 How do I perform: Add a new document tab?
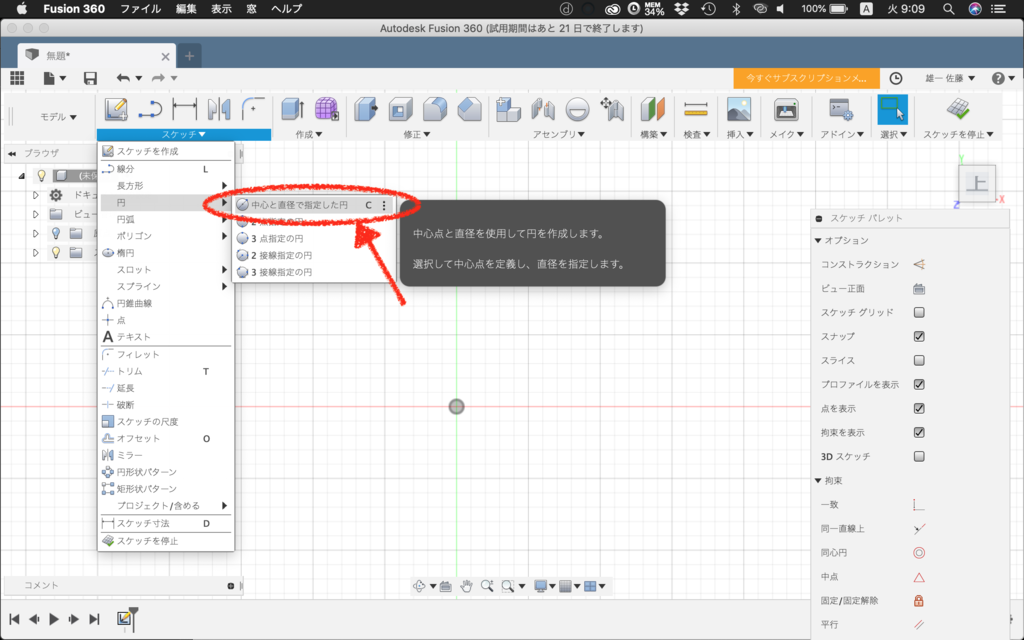click(189, 56)
